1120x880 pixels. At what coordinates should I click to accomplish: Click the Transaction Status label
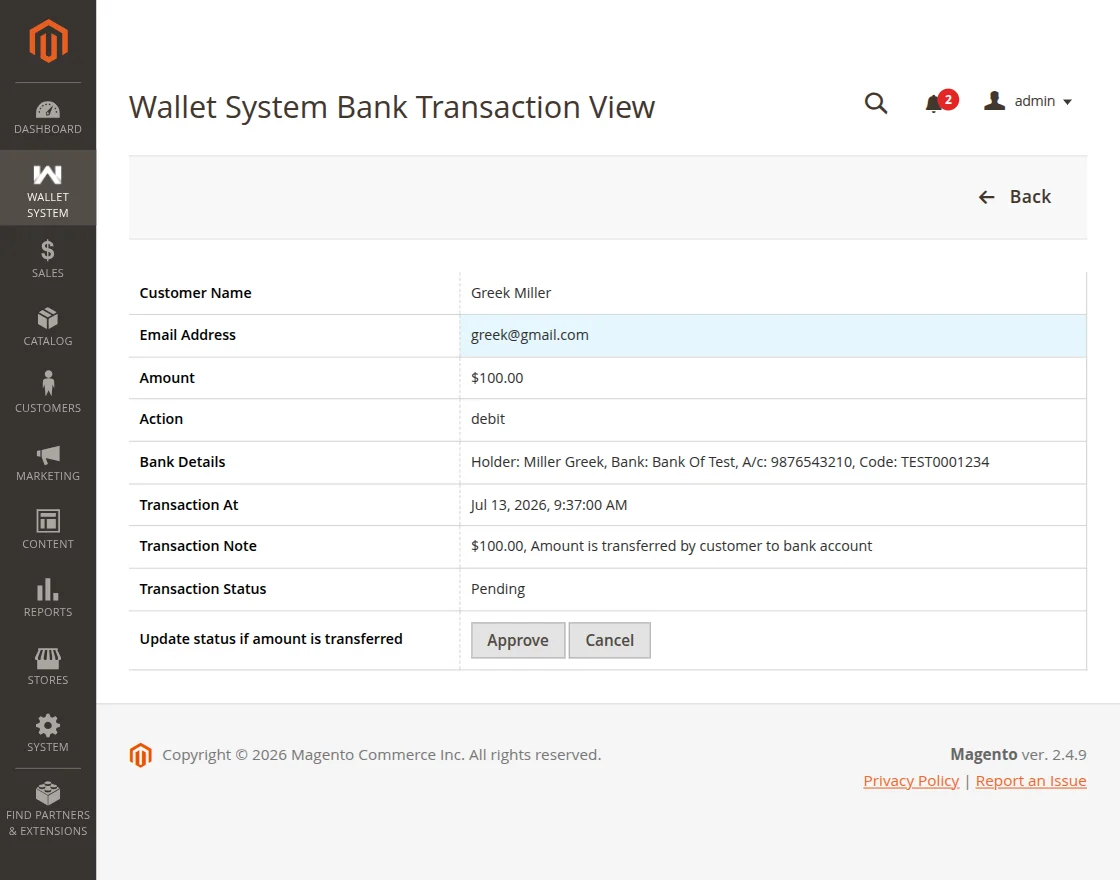click(202, 589)
